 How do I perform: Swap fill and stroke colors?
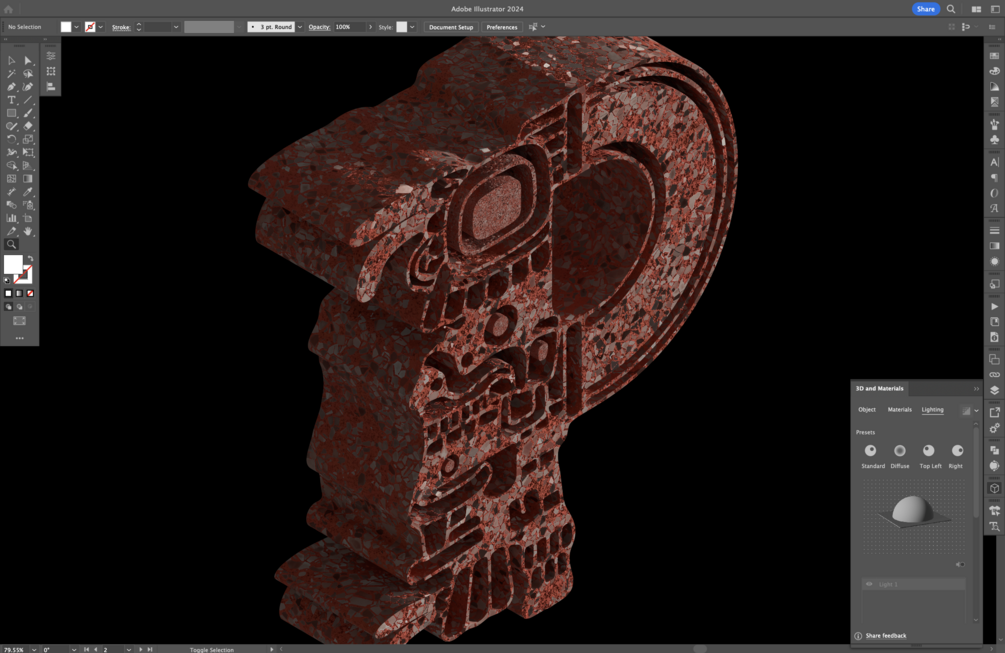tap(30, 258)
